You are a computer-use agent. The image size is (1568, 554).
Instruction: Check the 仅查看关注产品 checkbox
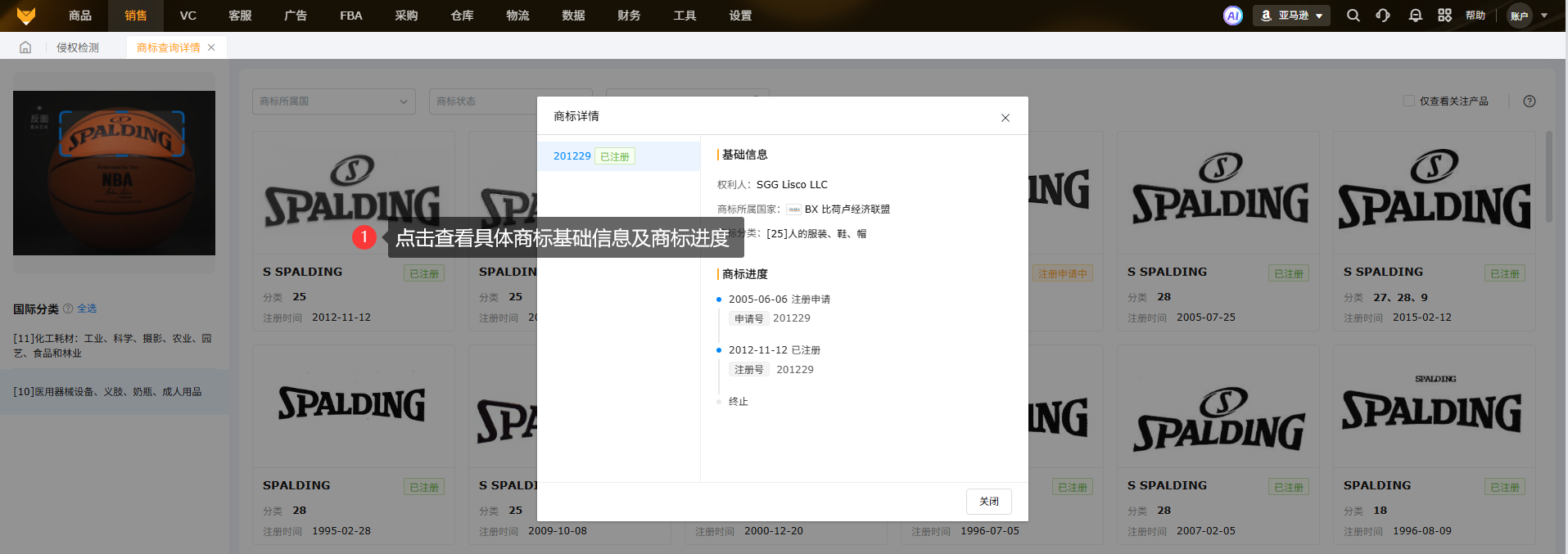[1408, 101]
